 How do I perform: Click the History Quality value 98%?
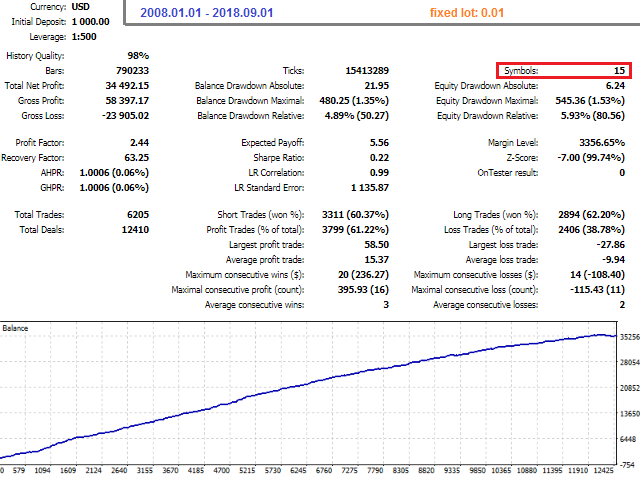(138, 56)
